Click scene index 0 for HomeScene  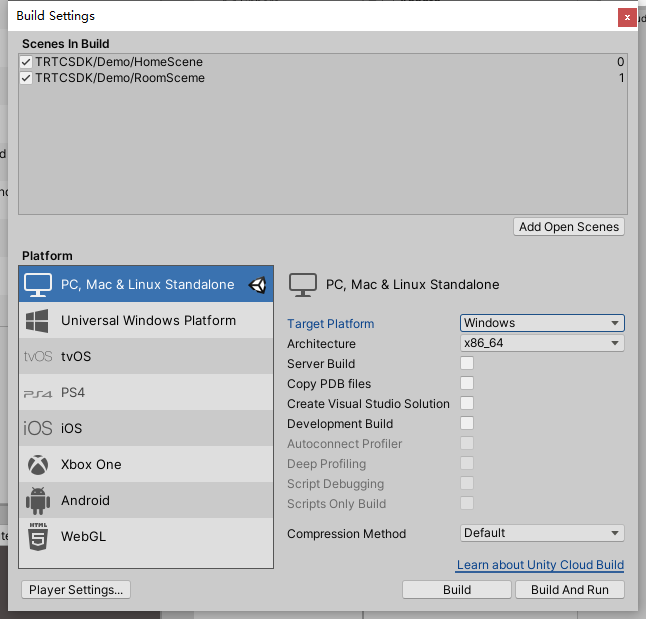(x=620, y=62)
